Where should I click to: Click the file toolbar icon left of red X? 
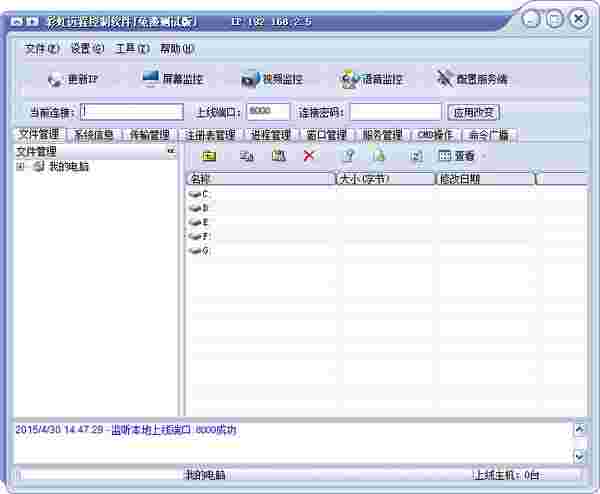(x=279, y=156)
